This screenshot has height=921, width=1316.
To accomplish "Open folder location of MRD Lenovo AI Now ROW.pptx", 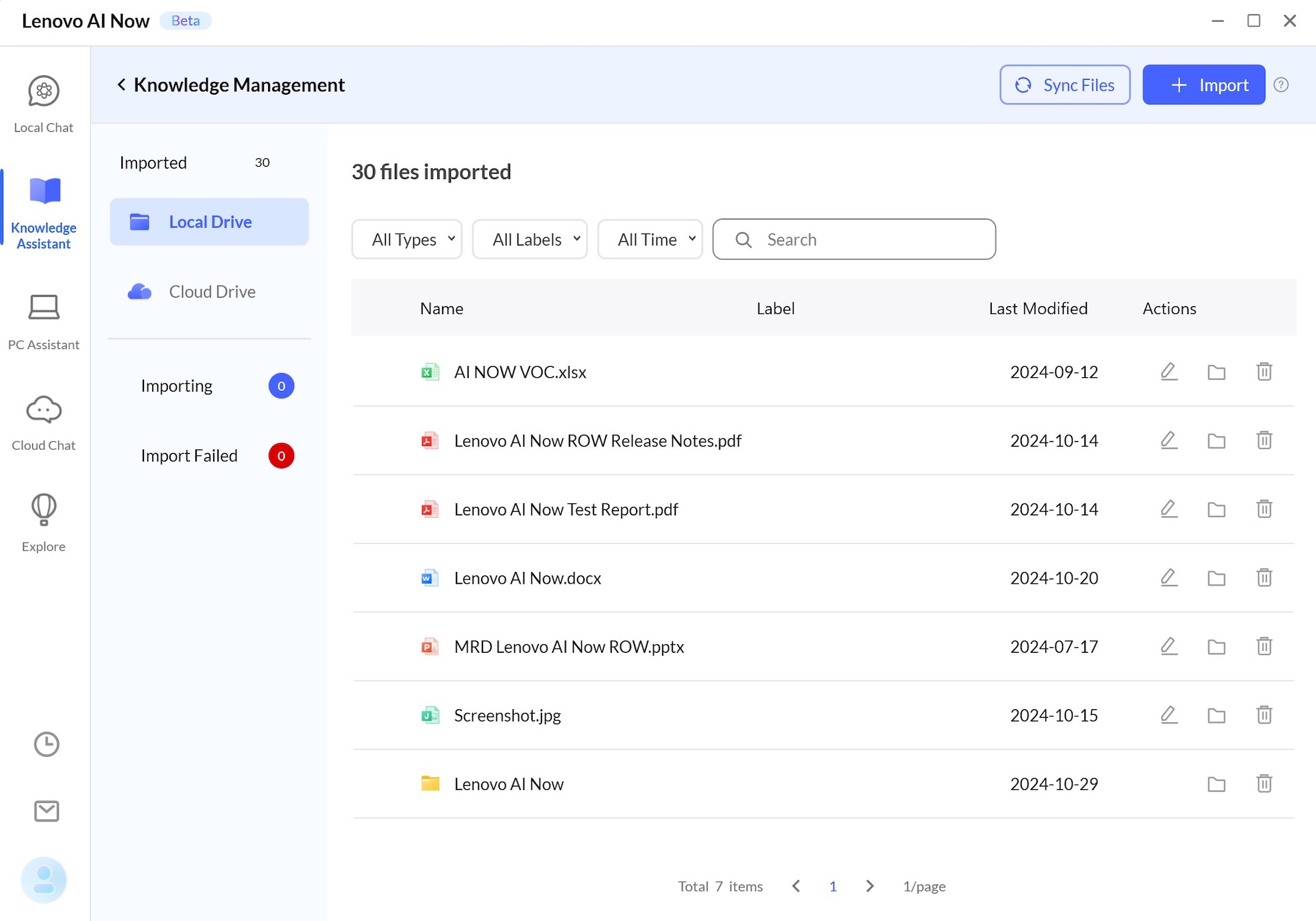I will pyautogui.click(x=1217, y=646).
